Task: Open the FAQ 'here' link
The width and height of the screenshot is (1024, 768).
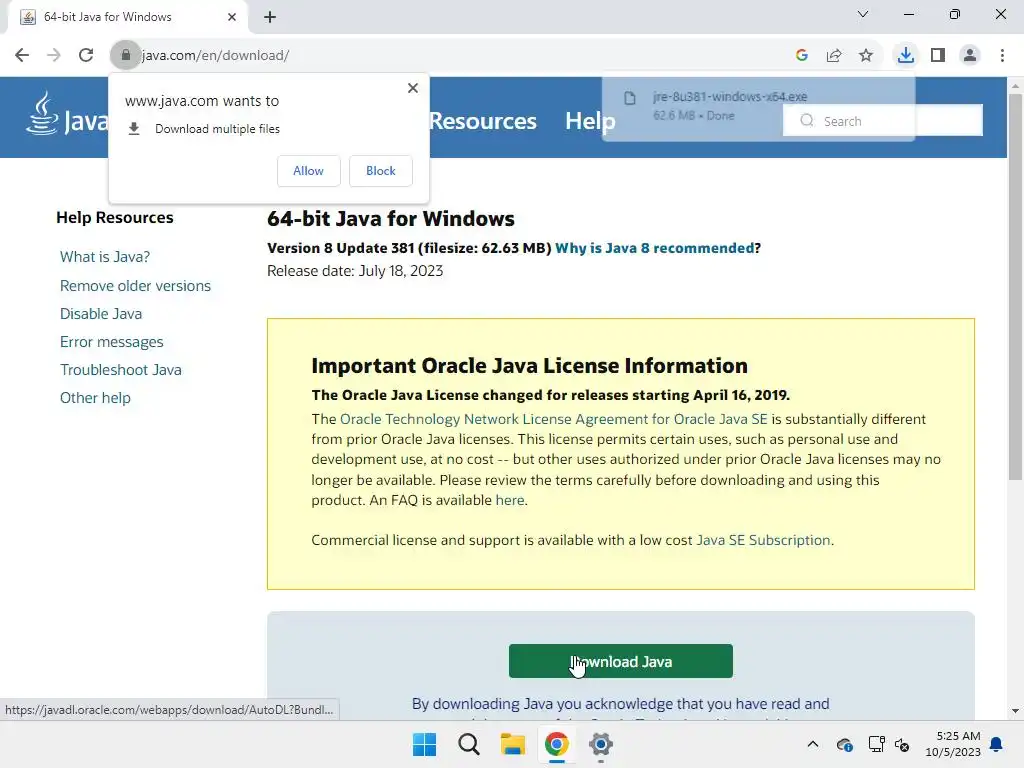Action: click(x=510, y=500)
